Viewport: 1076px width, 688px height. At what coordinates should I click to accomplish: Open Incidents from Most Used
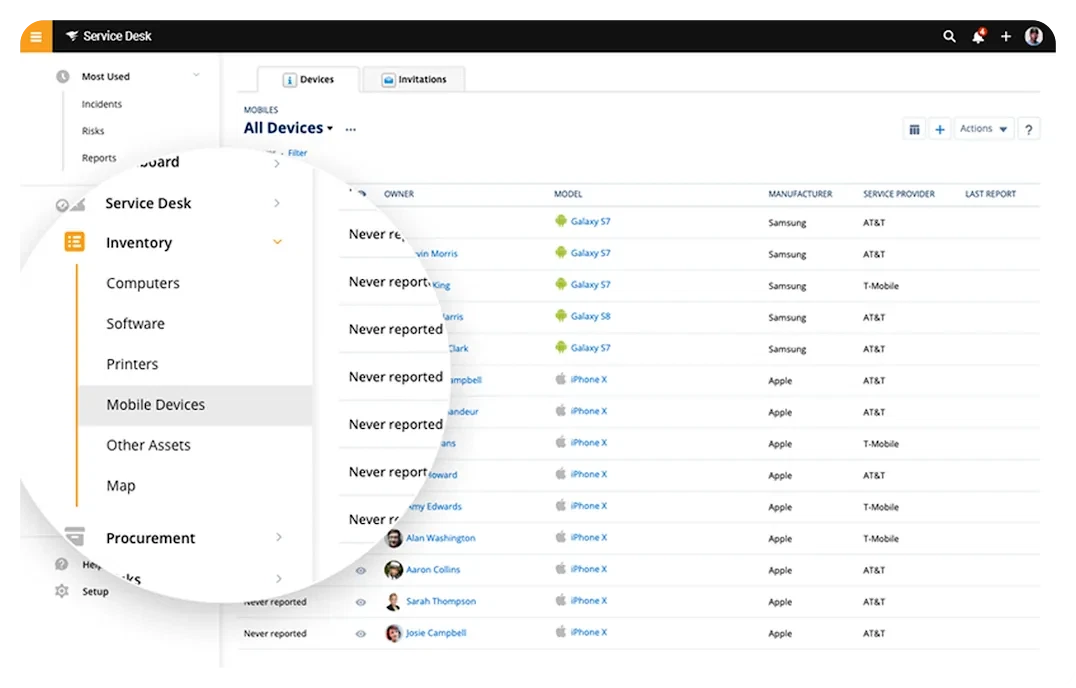(x=102, y=104)
